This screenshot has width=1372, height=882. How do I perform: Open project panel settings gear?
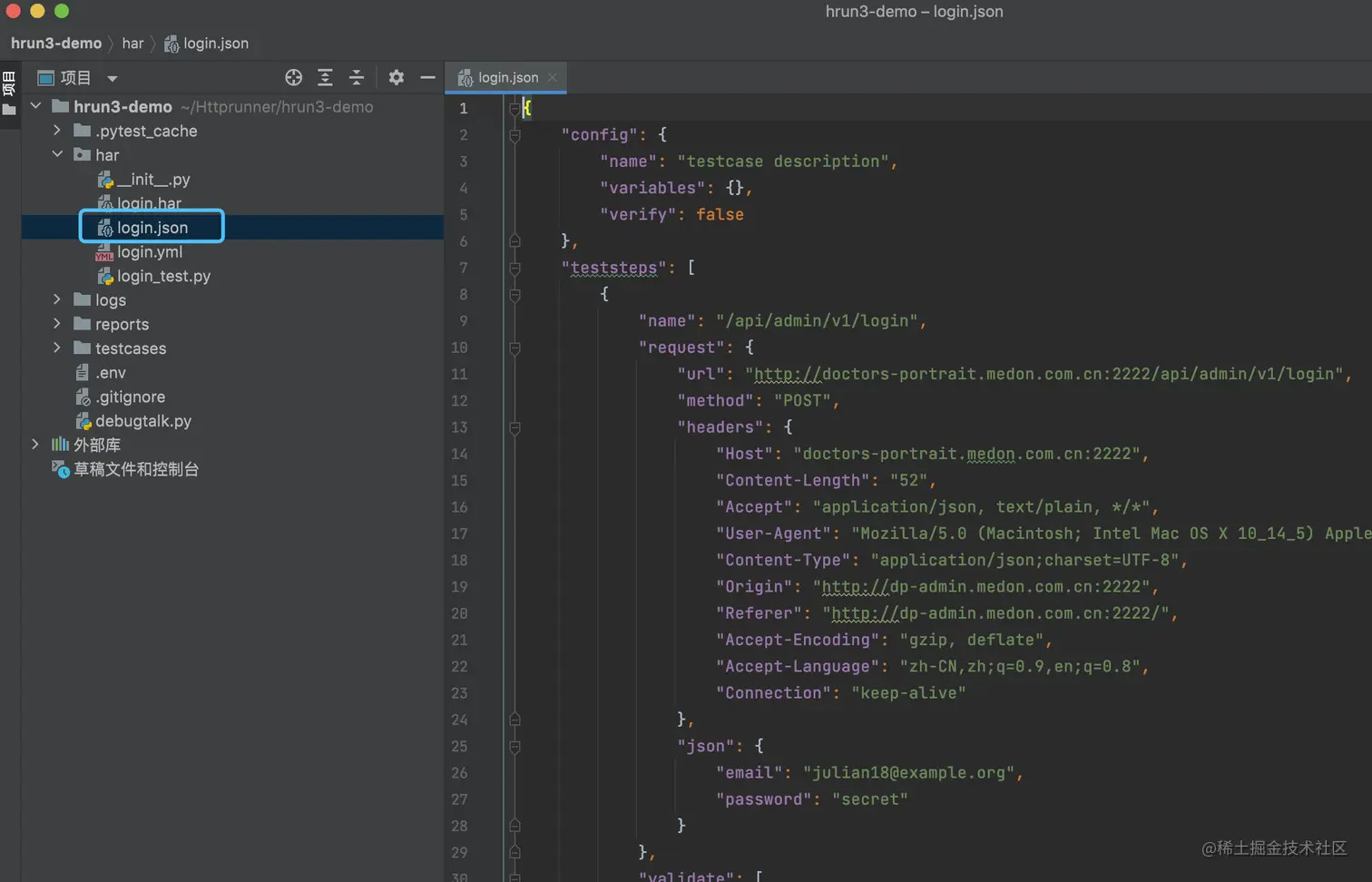pos(397,78)
